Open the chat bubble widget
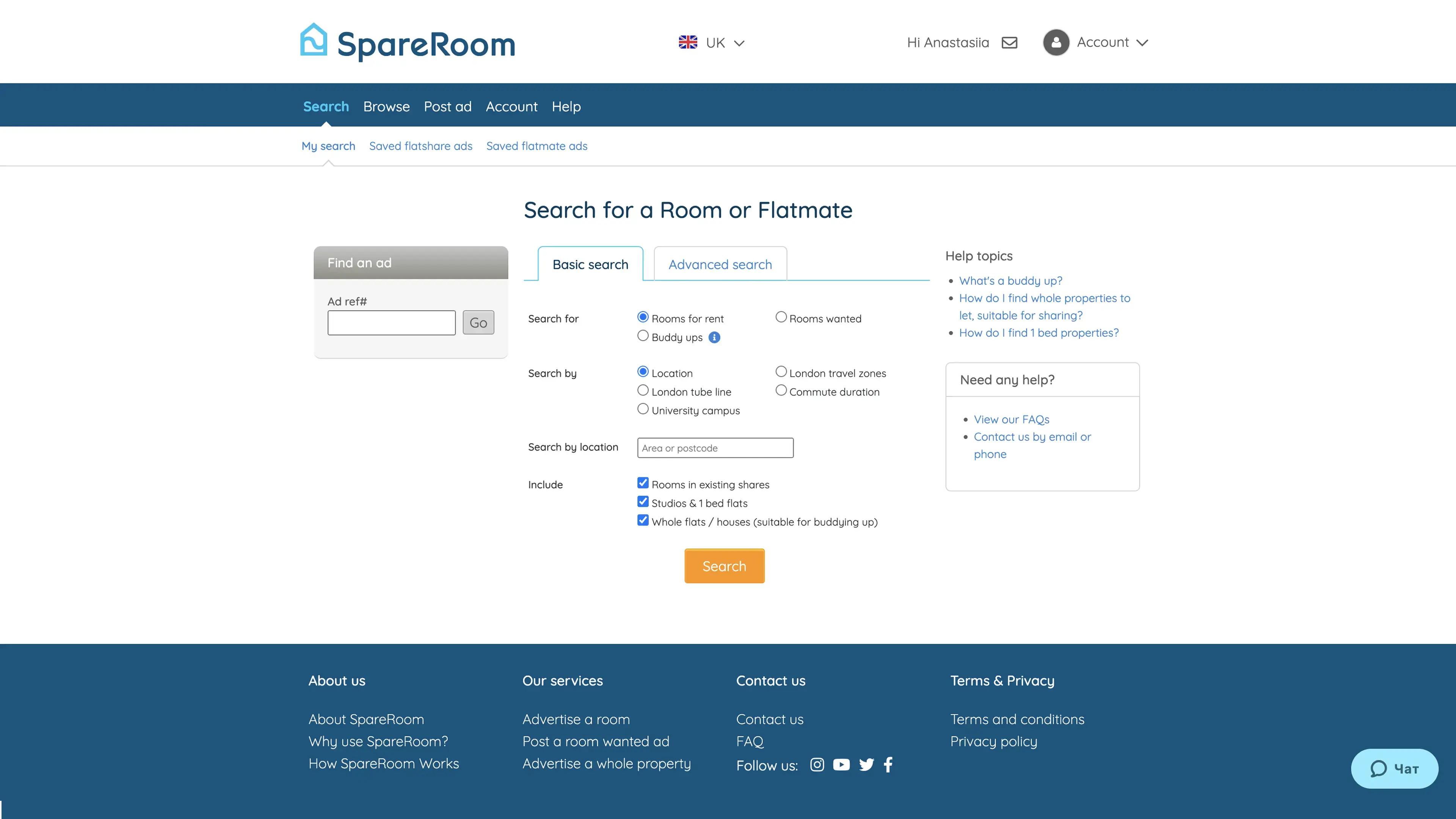1456x819 pixels. pos(1394,768)
